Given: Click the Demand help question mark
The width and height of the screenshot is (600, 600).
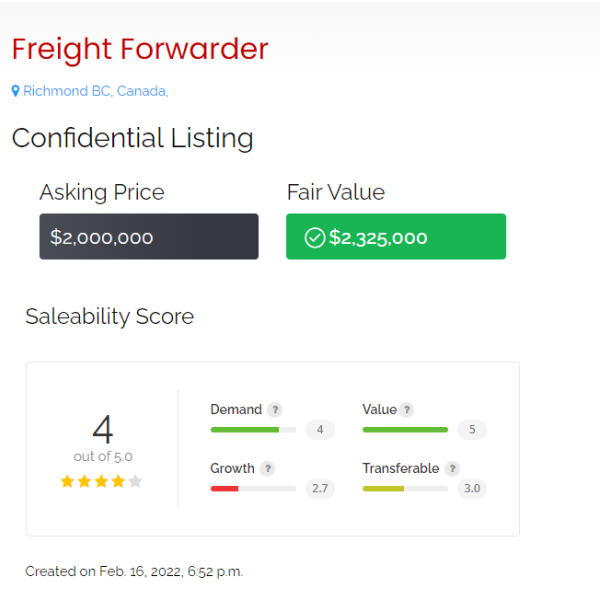Looking at the screenshot, I should coord(275,410).
